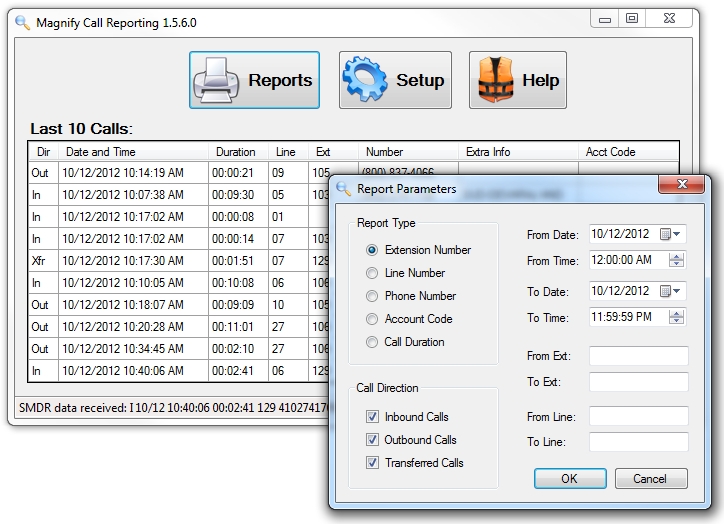Select the call at 10/12/2012 10:20:28 AM
Screen dimensions: 724x524
[179, 327]
